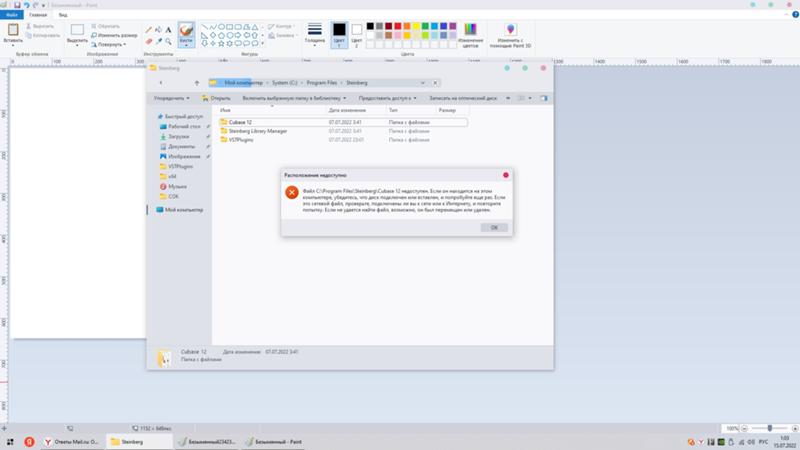This screenshot has width=800, height=450.
Task: Switch to 'Ответы Mail.ru' taskbar window
Action: coord(71,442)
